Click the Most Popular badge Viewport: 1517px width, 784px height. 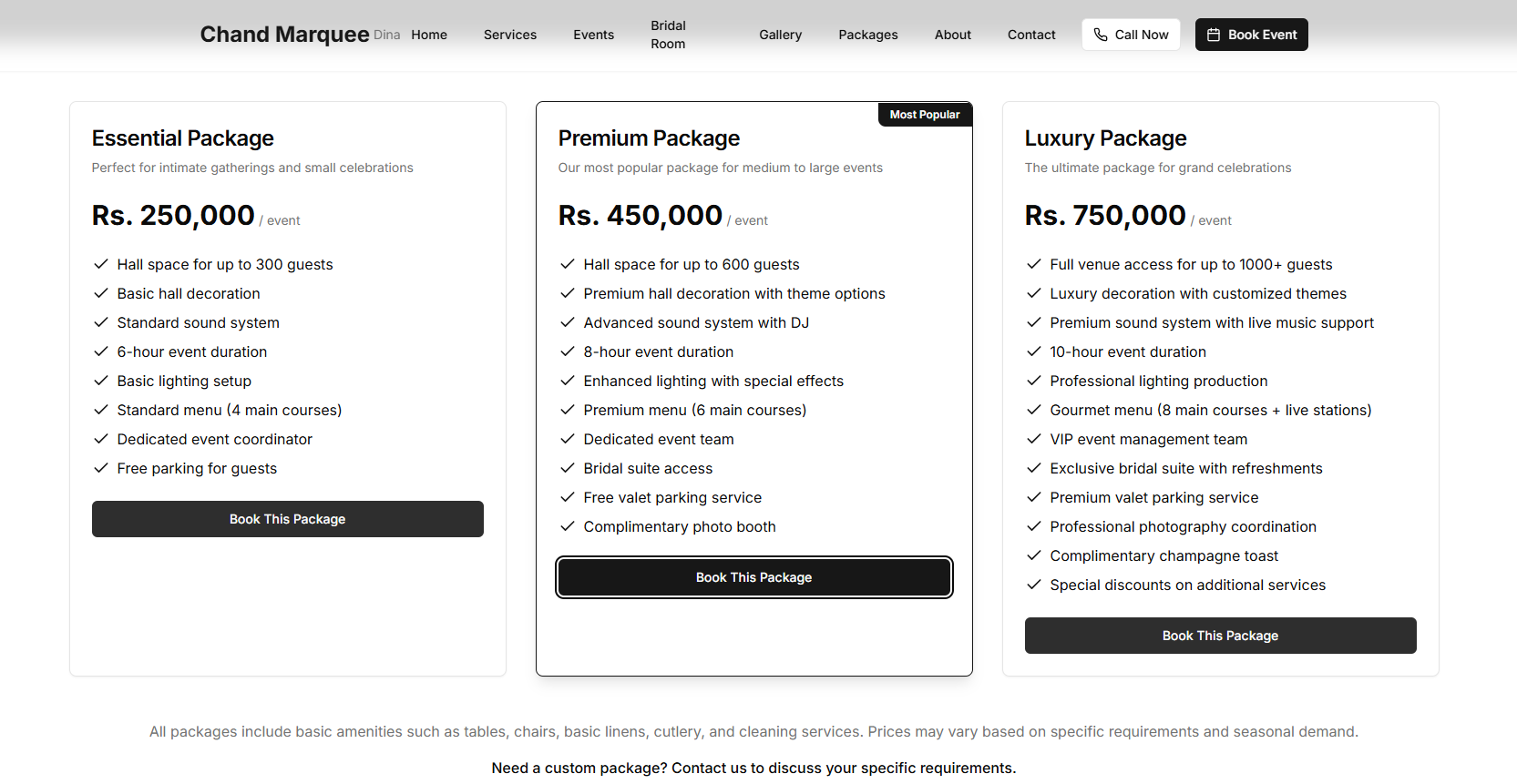click(x=925, y=114)
